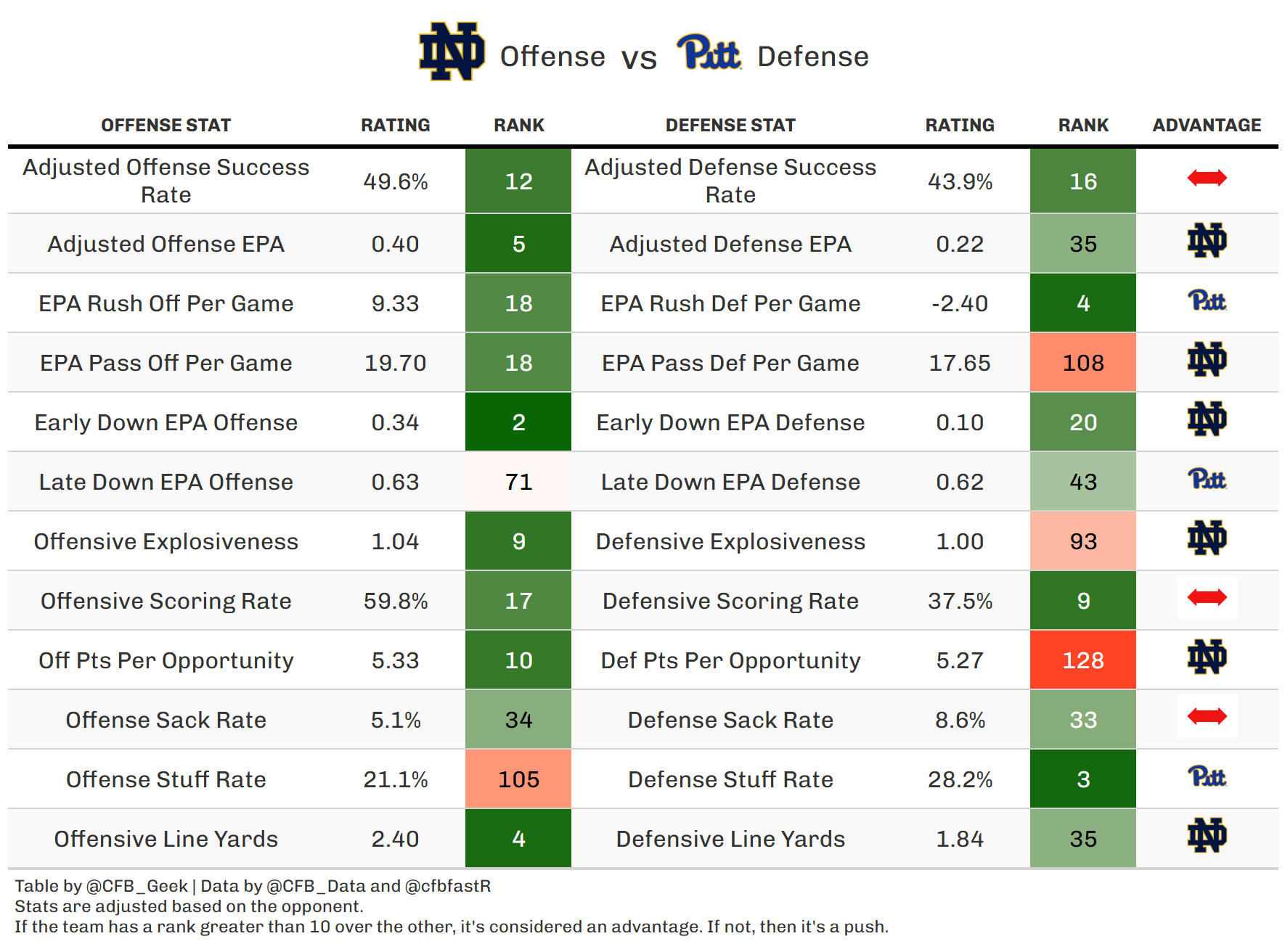Click the push arrow in the Success Rate row
This screenshot has height=952, width=1285.
[1207, 178]
